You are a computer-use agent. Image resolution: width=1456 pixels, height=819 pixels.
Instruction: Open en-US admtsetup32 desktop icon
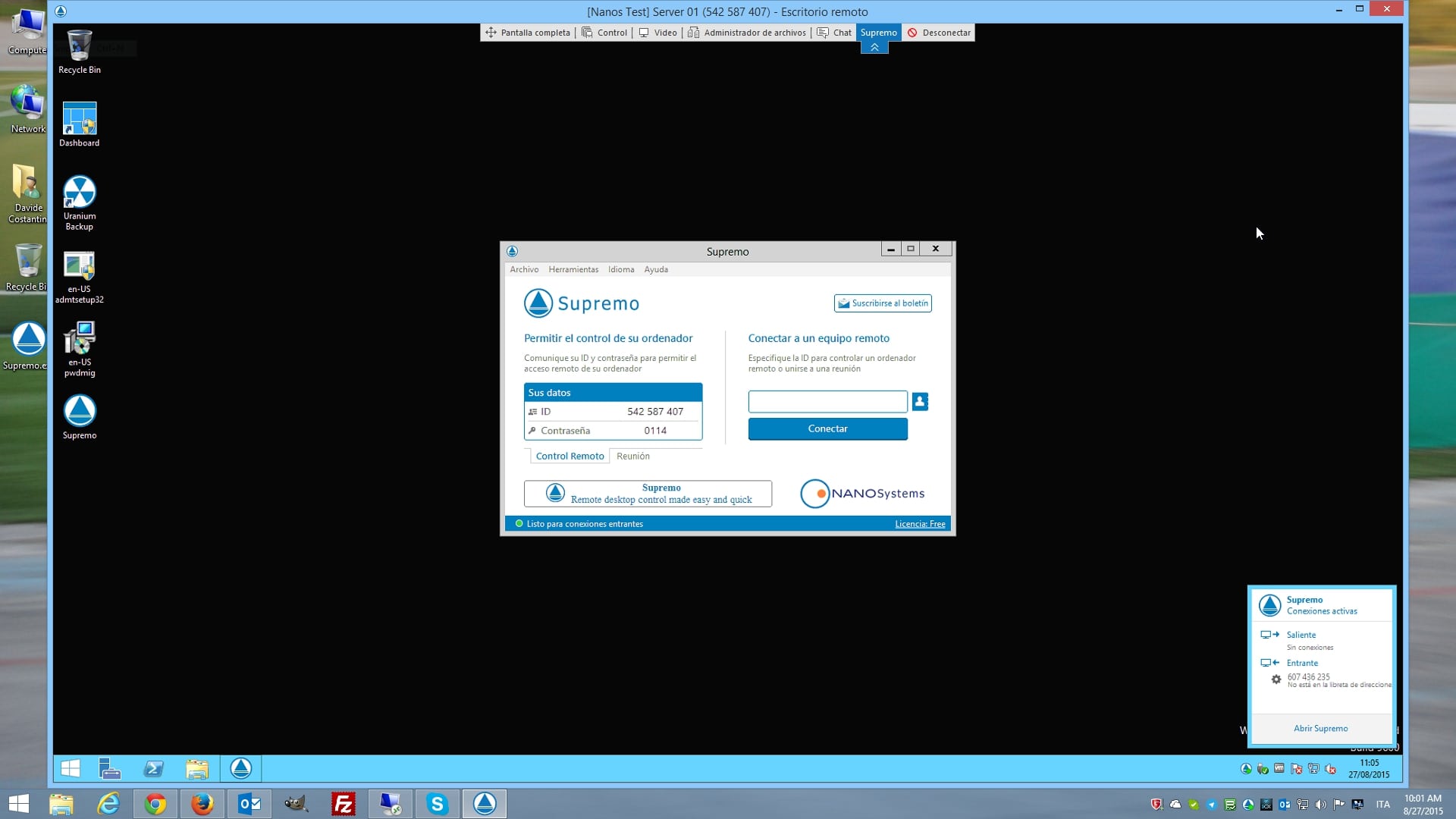pyautogui.click(x=80, y=277)
